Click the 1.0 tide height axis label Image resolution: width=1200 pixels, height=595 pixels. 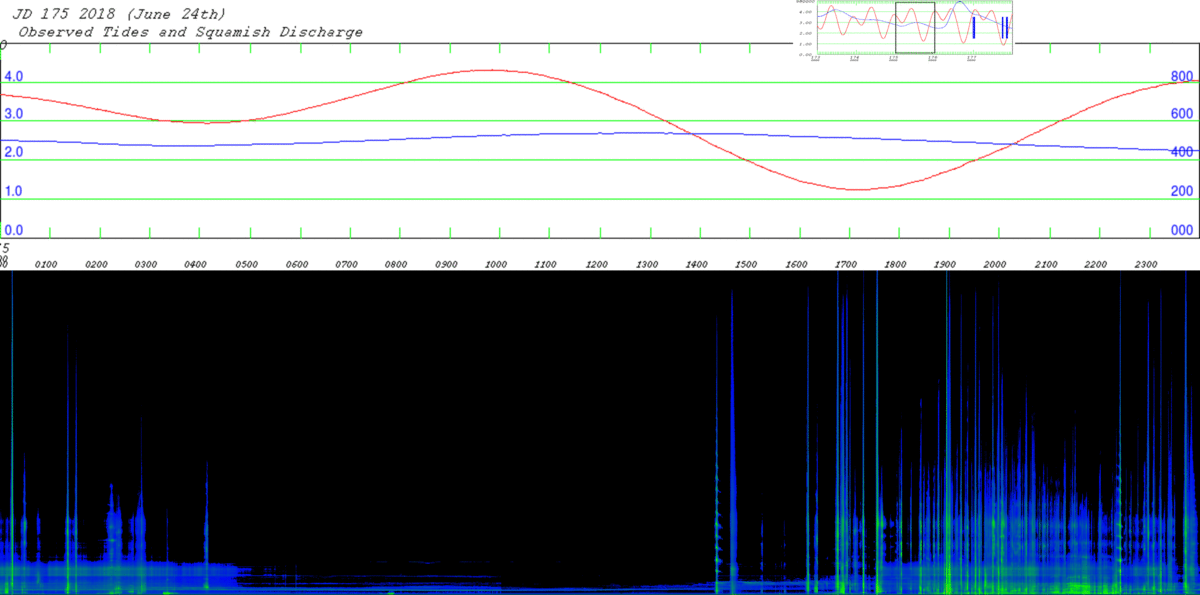coord(14,191)
